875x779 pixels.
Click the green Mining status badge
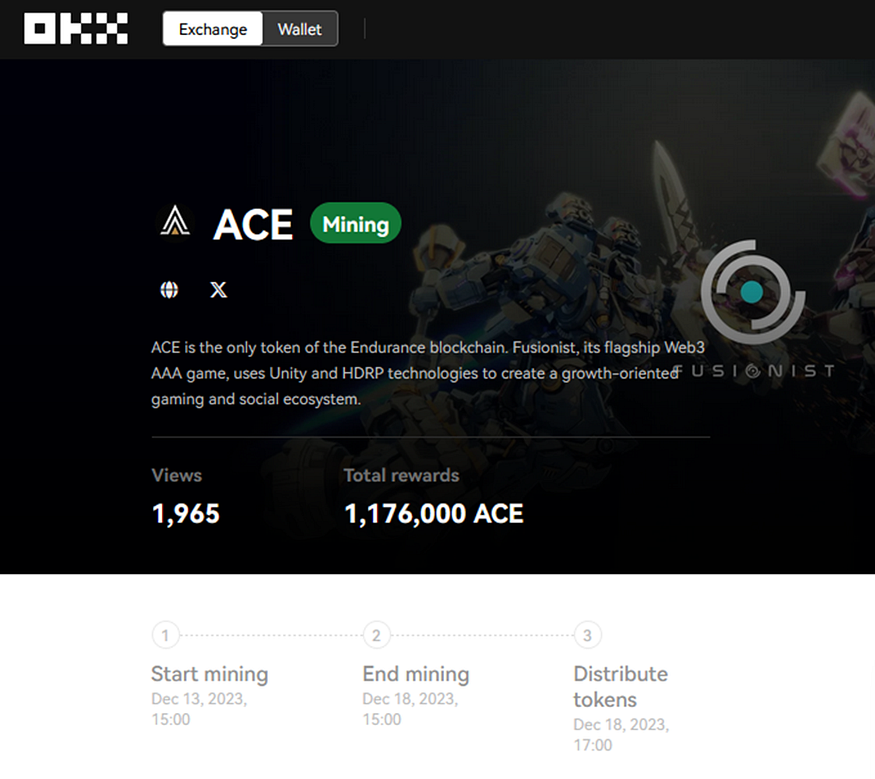(355, 223)
